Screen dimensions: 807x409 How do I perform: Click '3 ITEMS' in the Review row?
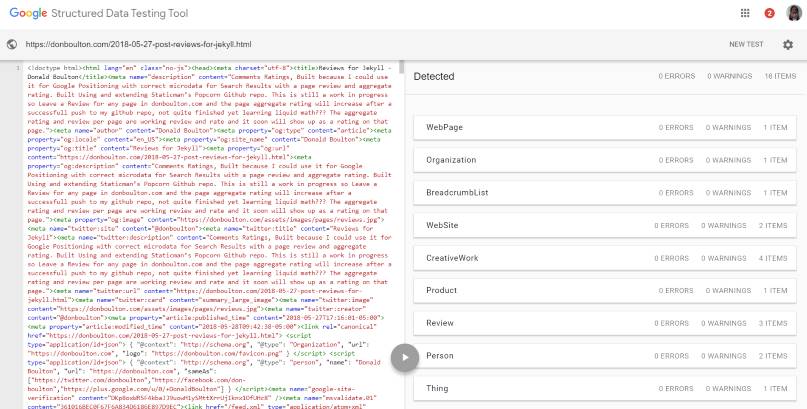tap(773, 323)
